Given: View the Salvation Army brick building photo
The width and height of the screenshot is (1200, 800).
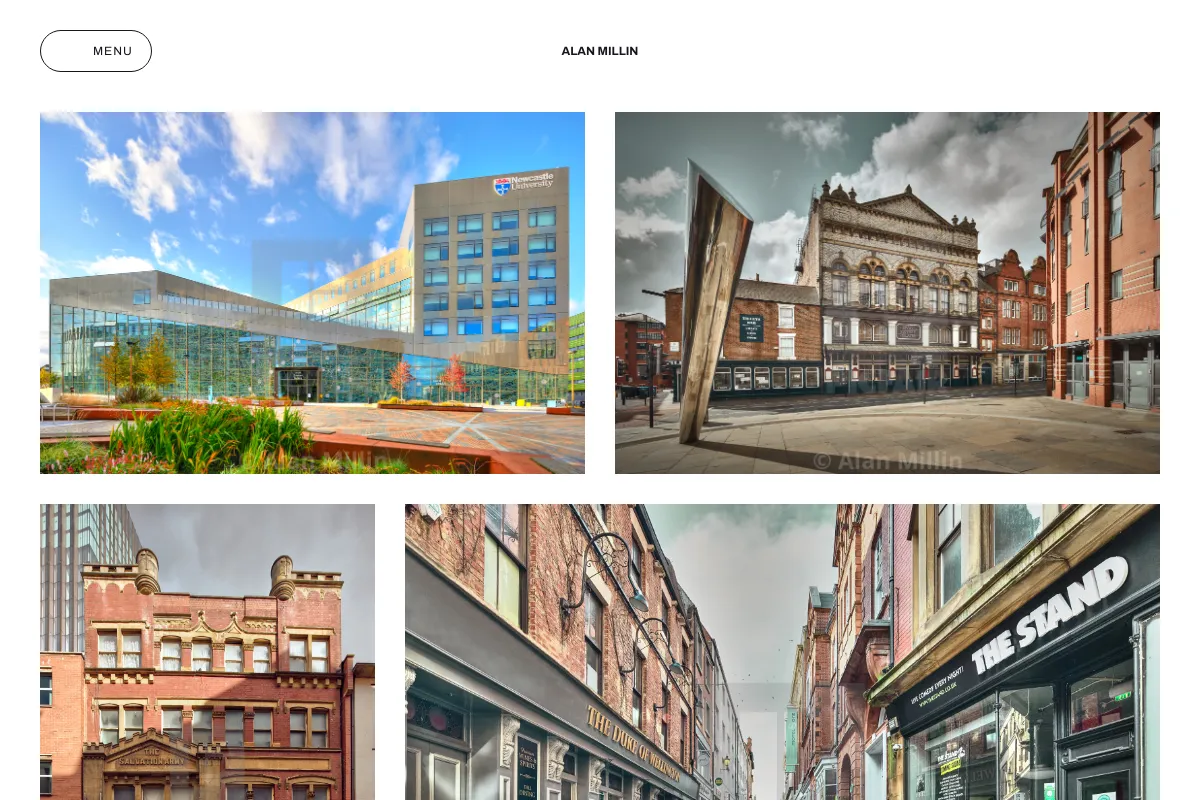Looking at the screenshot, I should point(207,652).
